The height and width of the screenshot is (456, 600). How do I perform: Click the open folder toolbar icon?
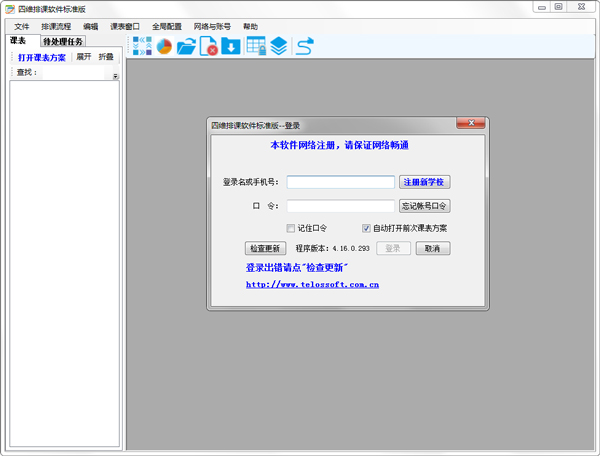(186, 46)
